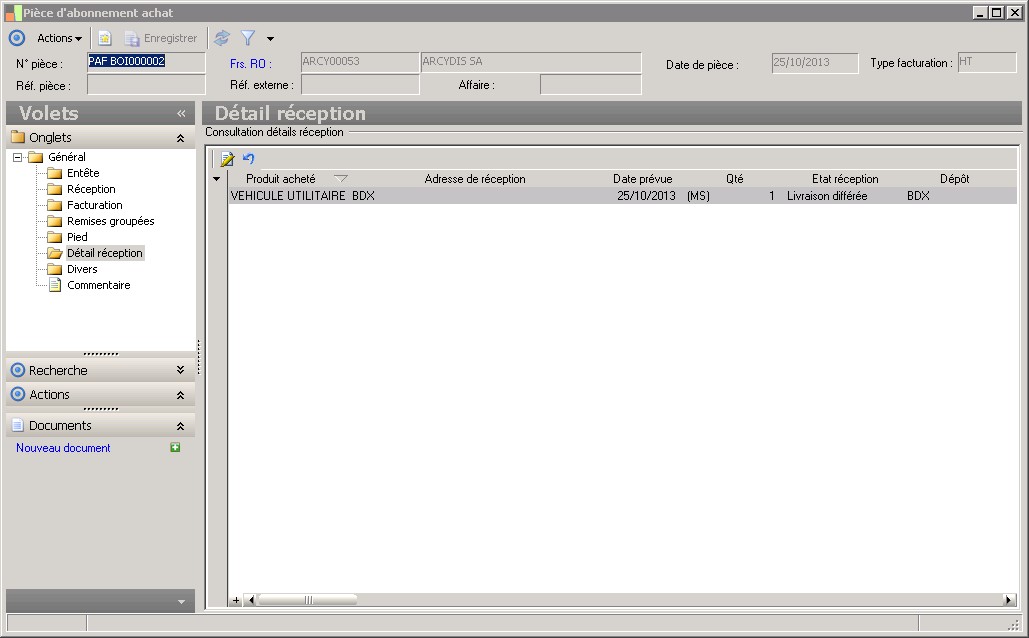Viewport: 1029px width, 638px height.
Task: Collapse the Volets side panel with double chevron
Action: click(x=181, y=114)
